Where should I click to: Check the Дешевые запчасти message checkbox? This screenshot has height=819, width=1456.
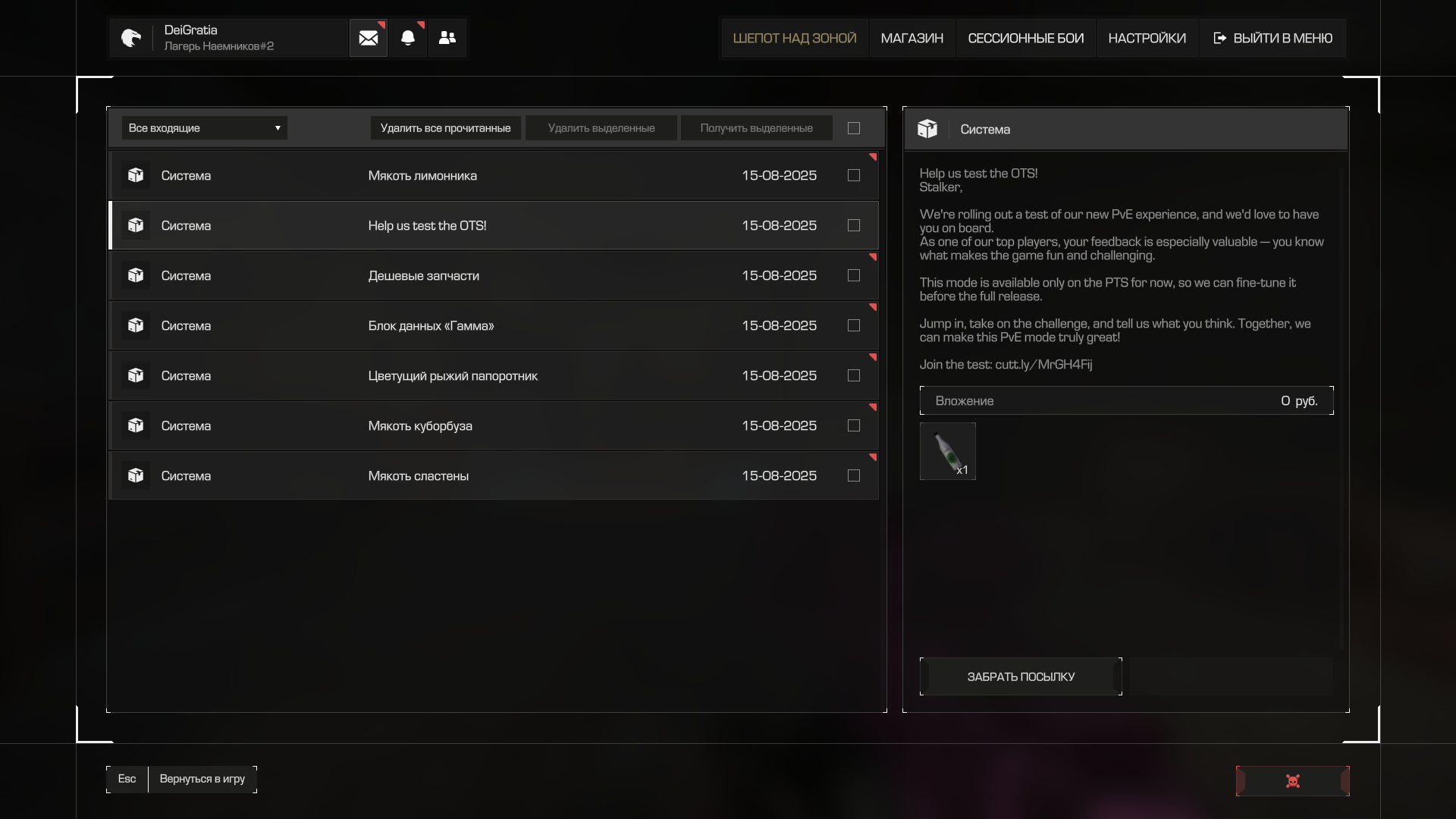click(854, 275)
